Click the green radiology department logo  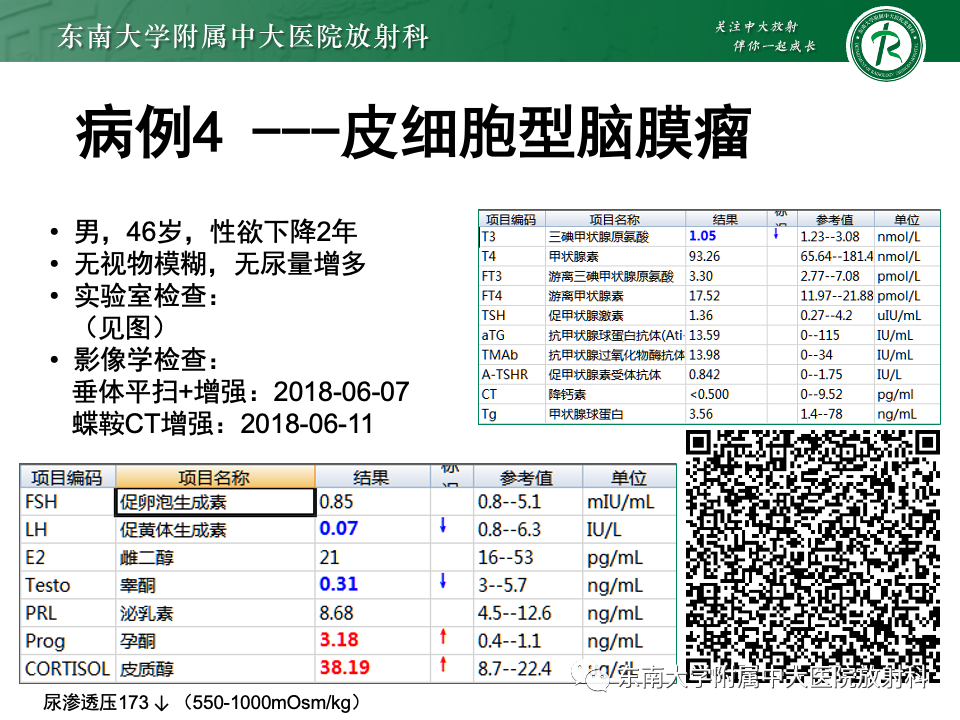885,45
